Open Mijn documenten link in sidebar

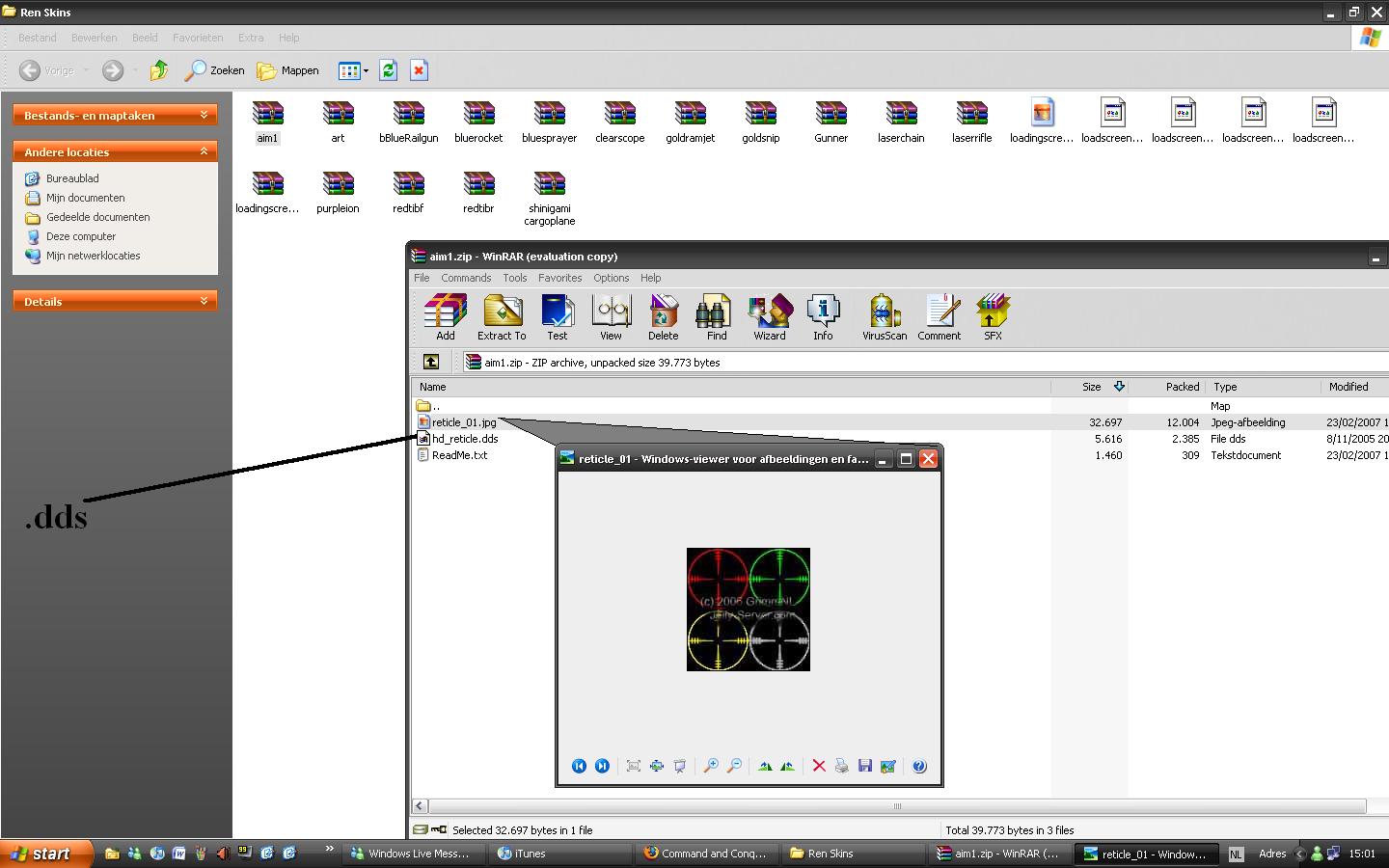[x=85, y=198]
